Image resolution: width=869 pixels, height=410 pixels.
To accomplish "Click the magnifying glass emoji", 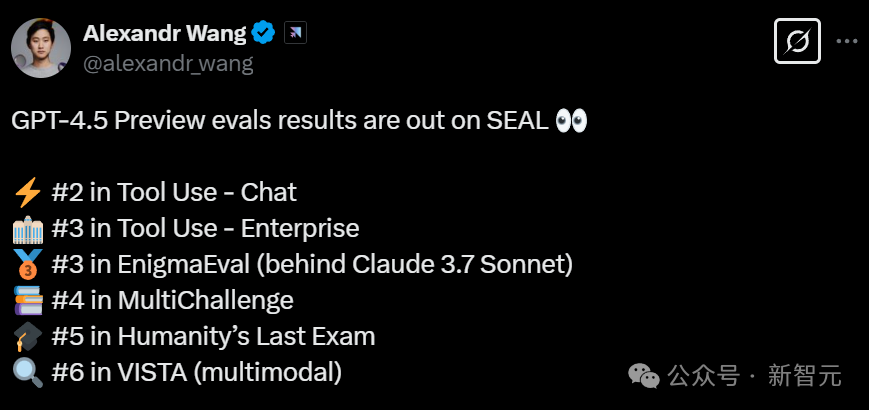I will tap(28, 373).
